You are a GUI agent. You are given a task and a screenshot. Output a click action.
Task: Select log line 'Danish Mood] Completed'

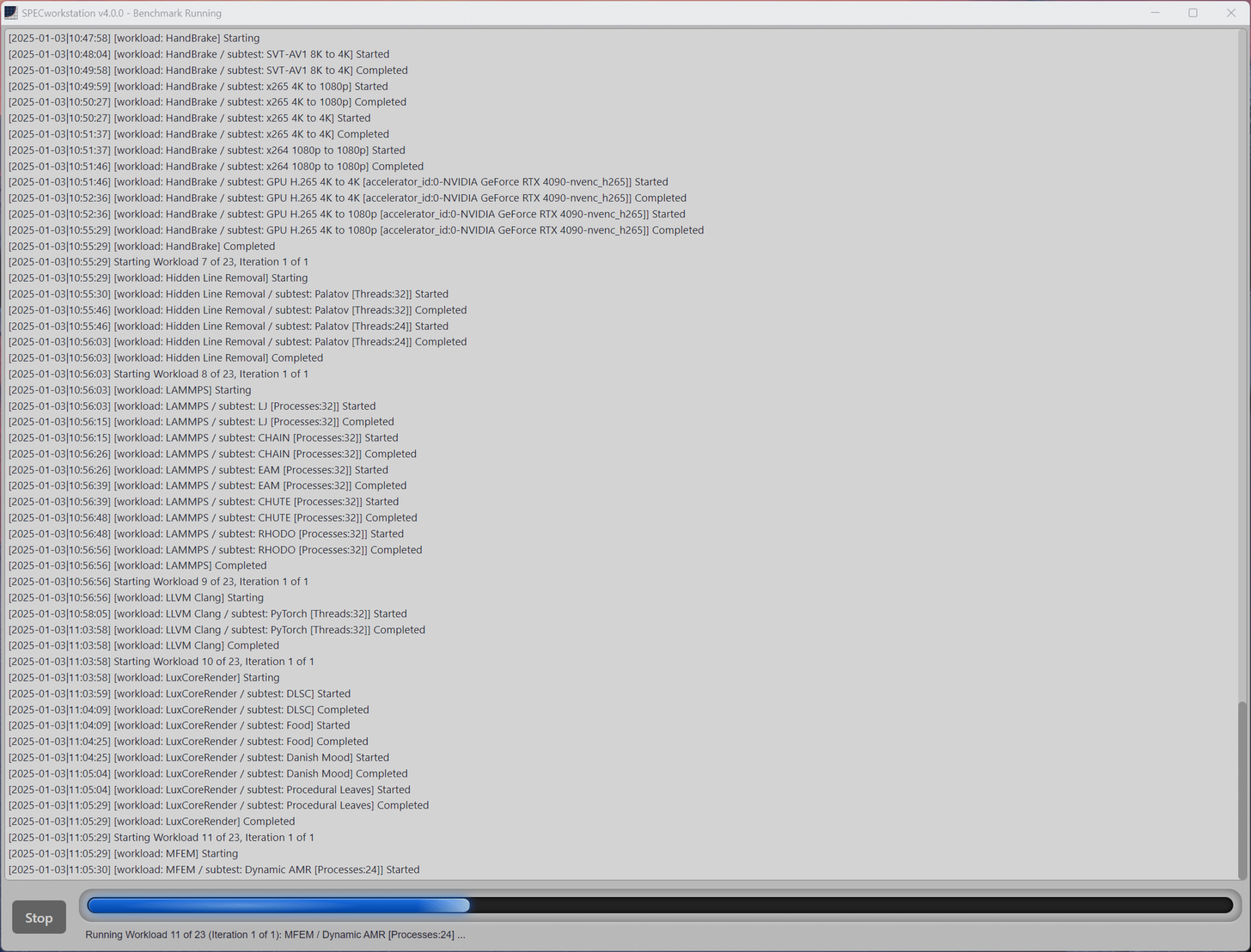208,774
